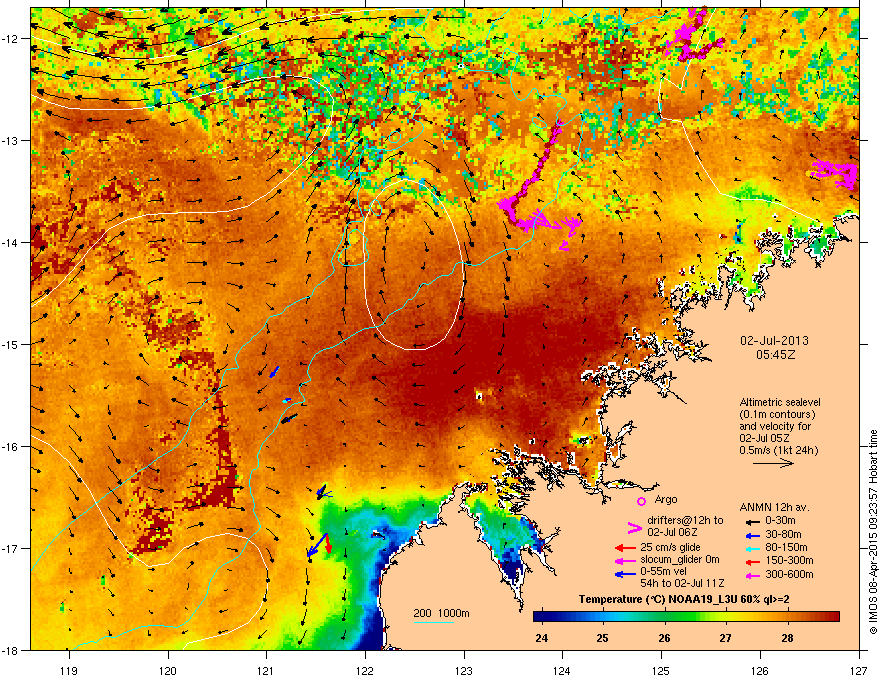The height and width of the screenshot is (680, 880).
Task: Click the 150-300m depth label
Action: point(789,560)
